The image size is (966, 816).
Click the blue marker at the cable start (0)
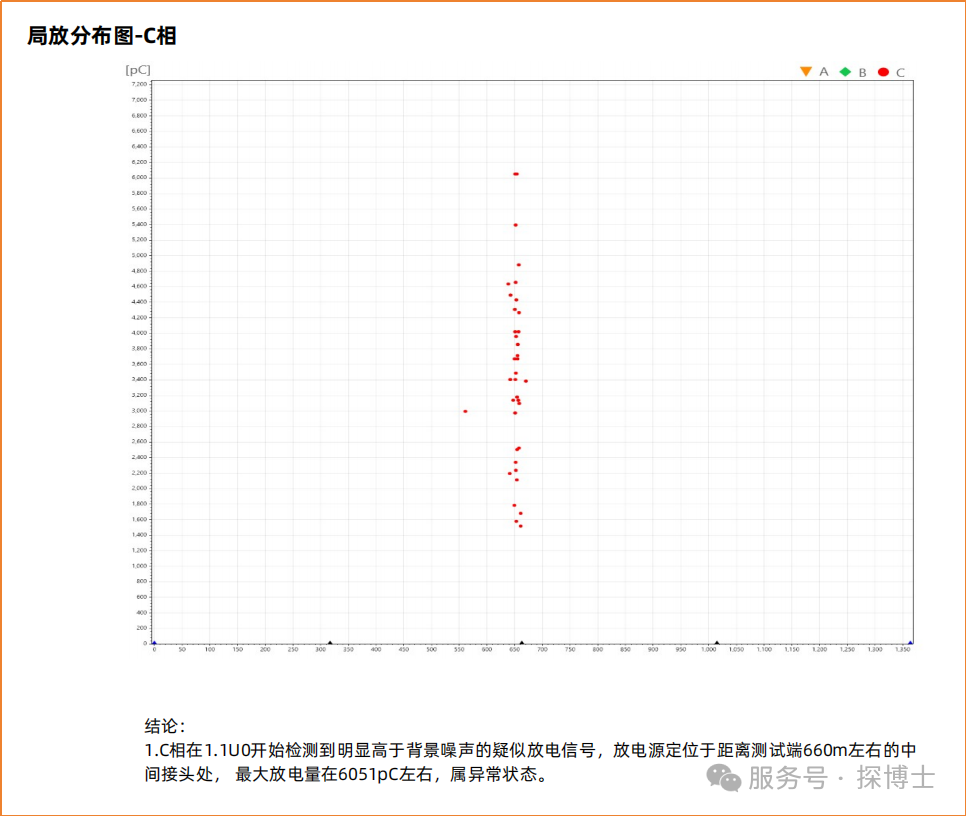click(x=154, y=643)
